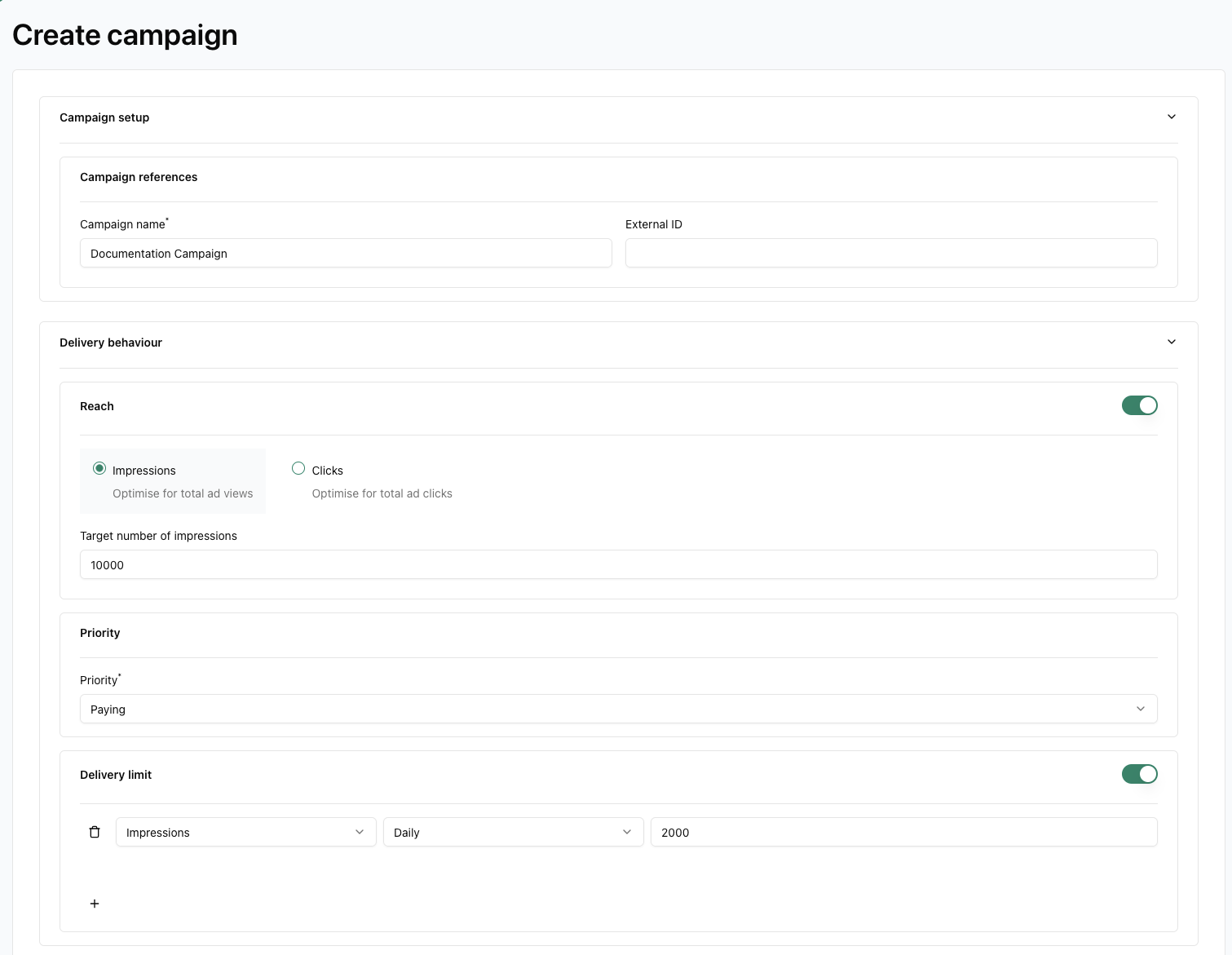Edit the Target number of impressions field
This screenshot has height=955, width=1232.
coord(618,564)
